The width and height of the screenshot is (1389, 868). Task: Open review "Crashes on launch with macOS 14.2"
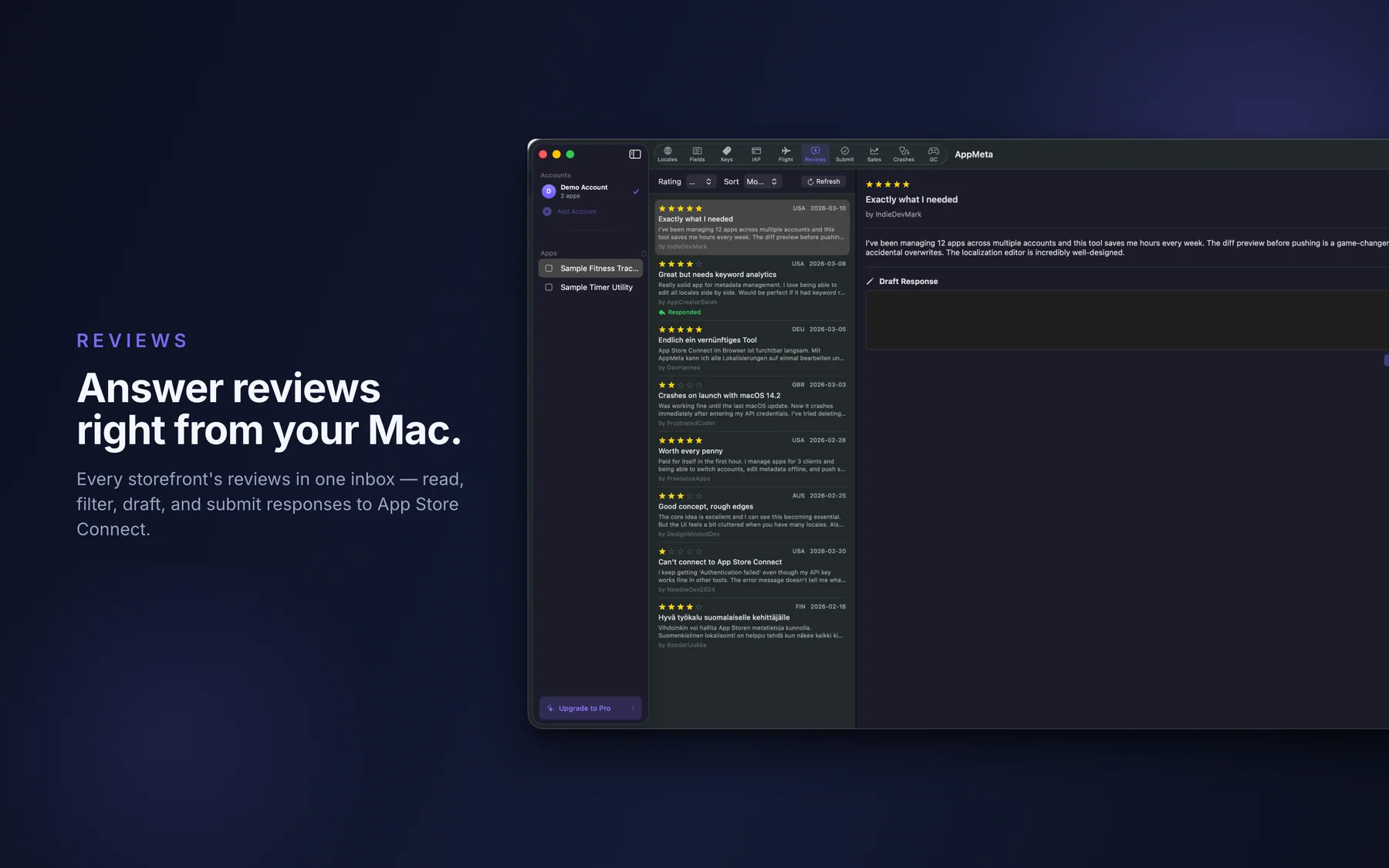(752, 404)
